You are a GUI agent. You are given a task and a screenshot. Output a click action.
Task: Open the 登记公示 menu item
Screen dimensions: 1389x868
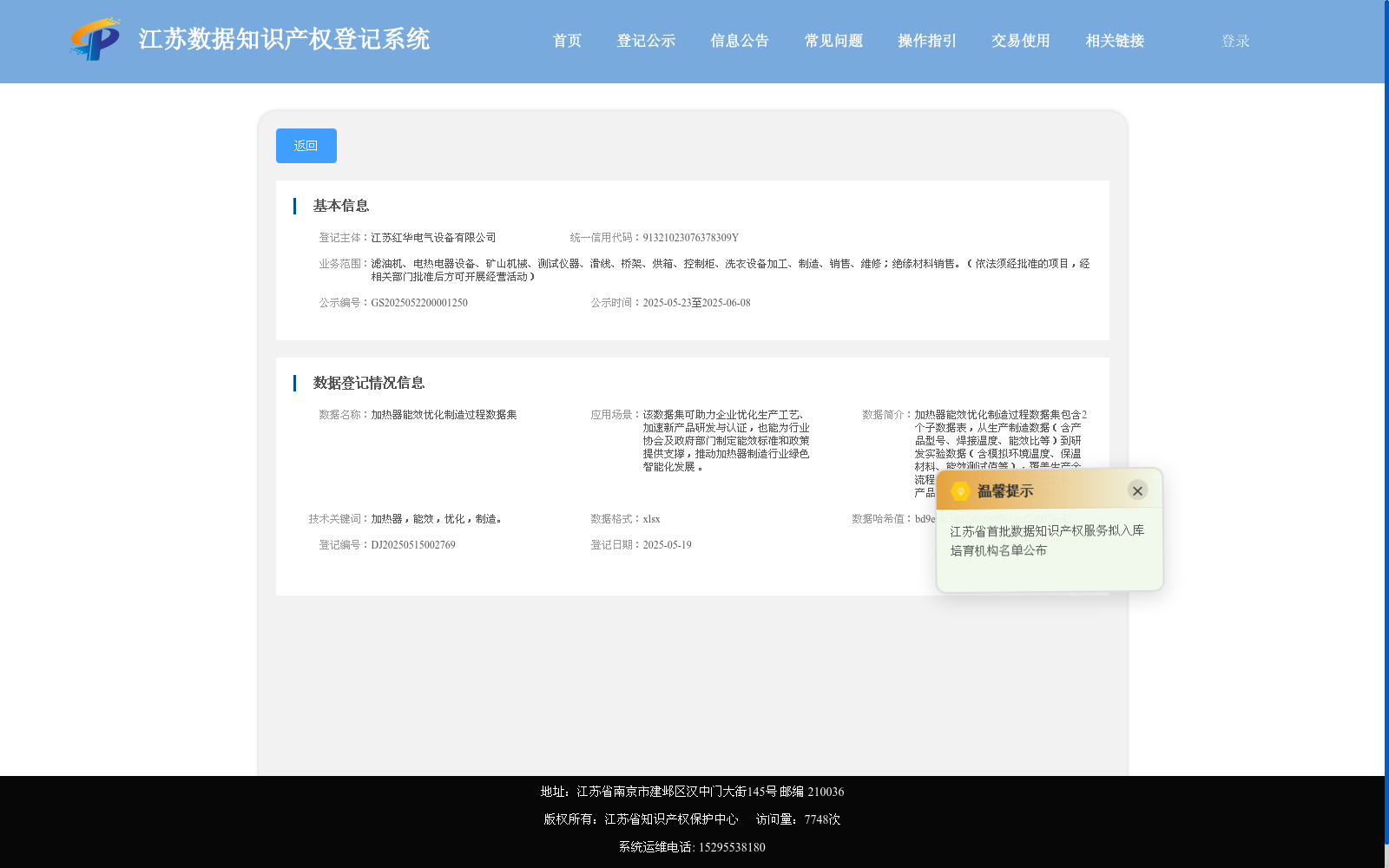[x=646, y=41]
